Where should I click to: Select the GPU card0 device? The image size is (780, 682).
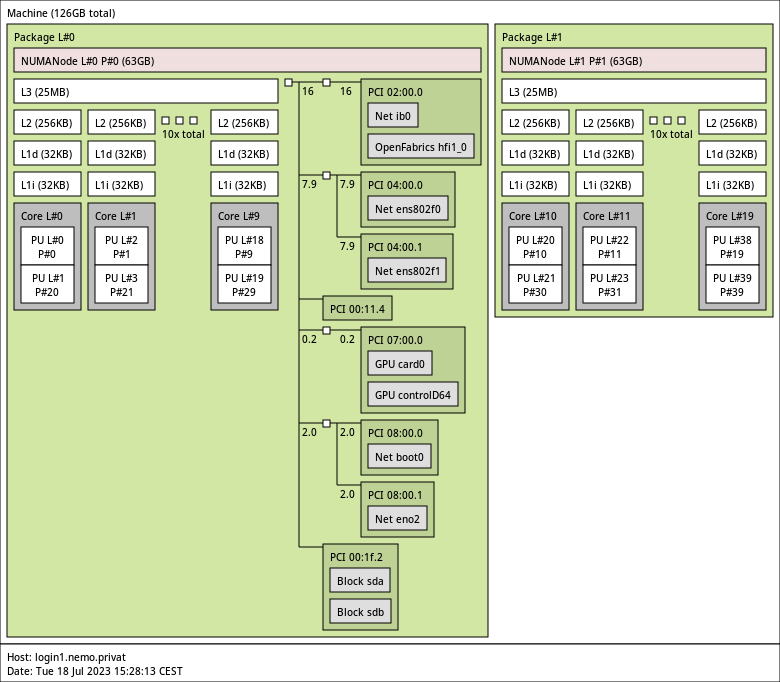400,364
